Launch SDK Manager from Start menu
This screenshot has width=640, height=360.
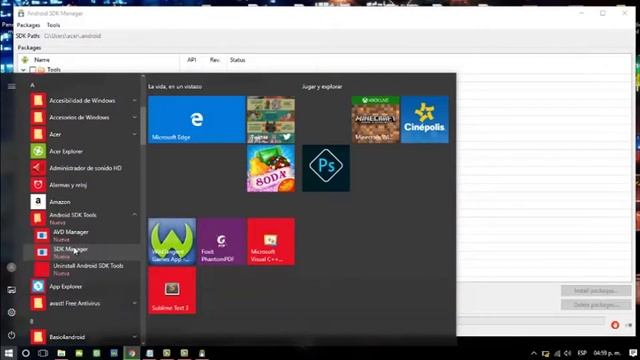82,252
